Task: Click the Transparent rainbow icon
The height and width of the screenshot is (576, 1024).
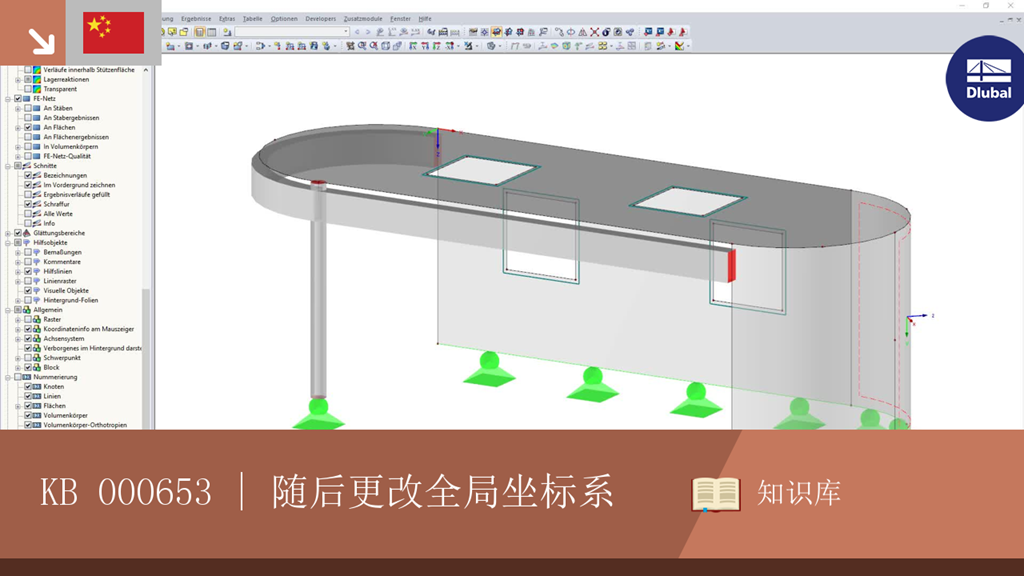Action: [37, 89]
